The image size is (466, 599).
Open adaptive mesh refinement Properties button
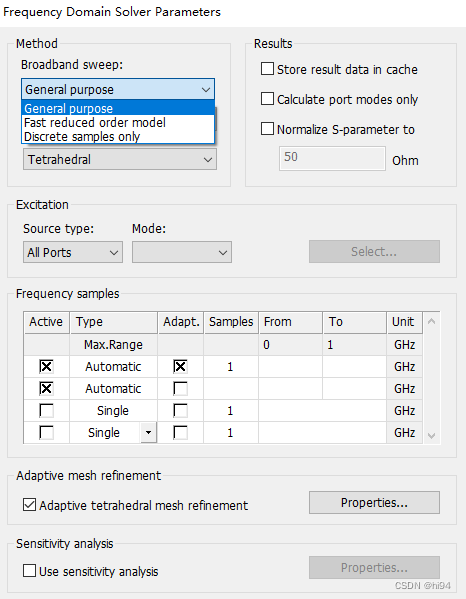[374, 502]
